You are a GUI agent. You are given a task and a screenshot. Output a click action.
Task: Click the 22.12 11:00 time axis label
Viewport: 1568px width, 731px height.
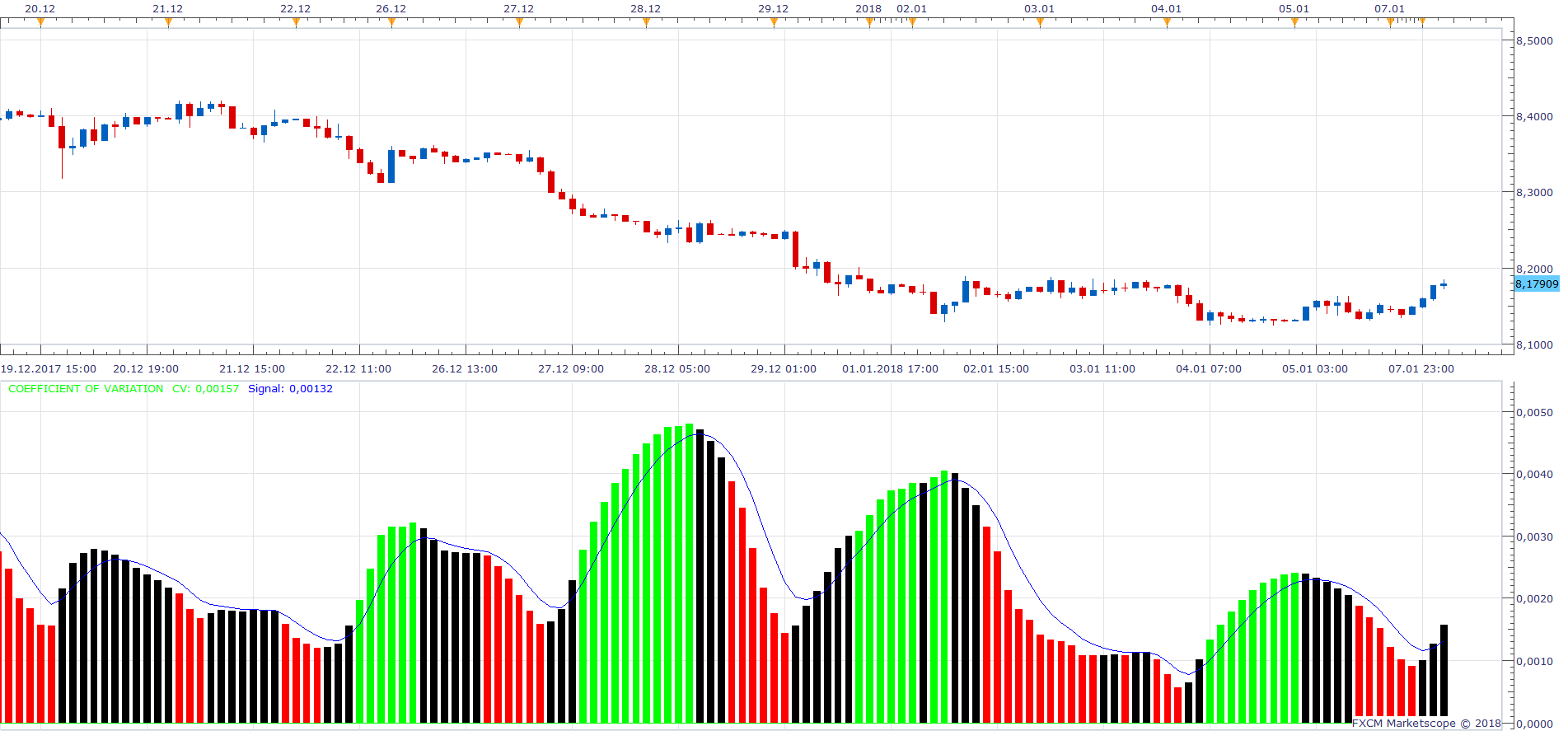(358, 368)
